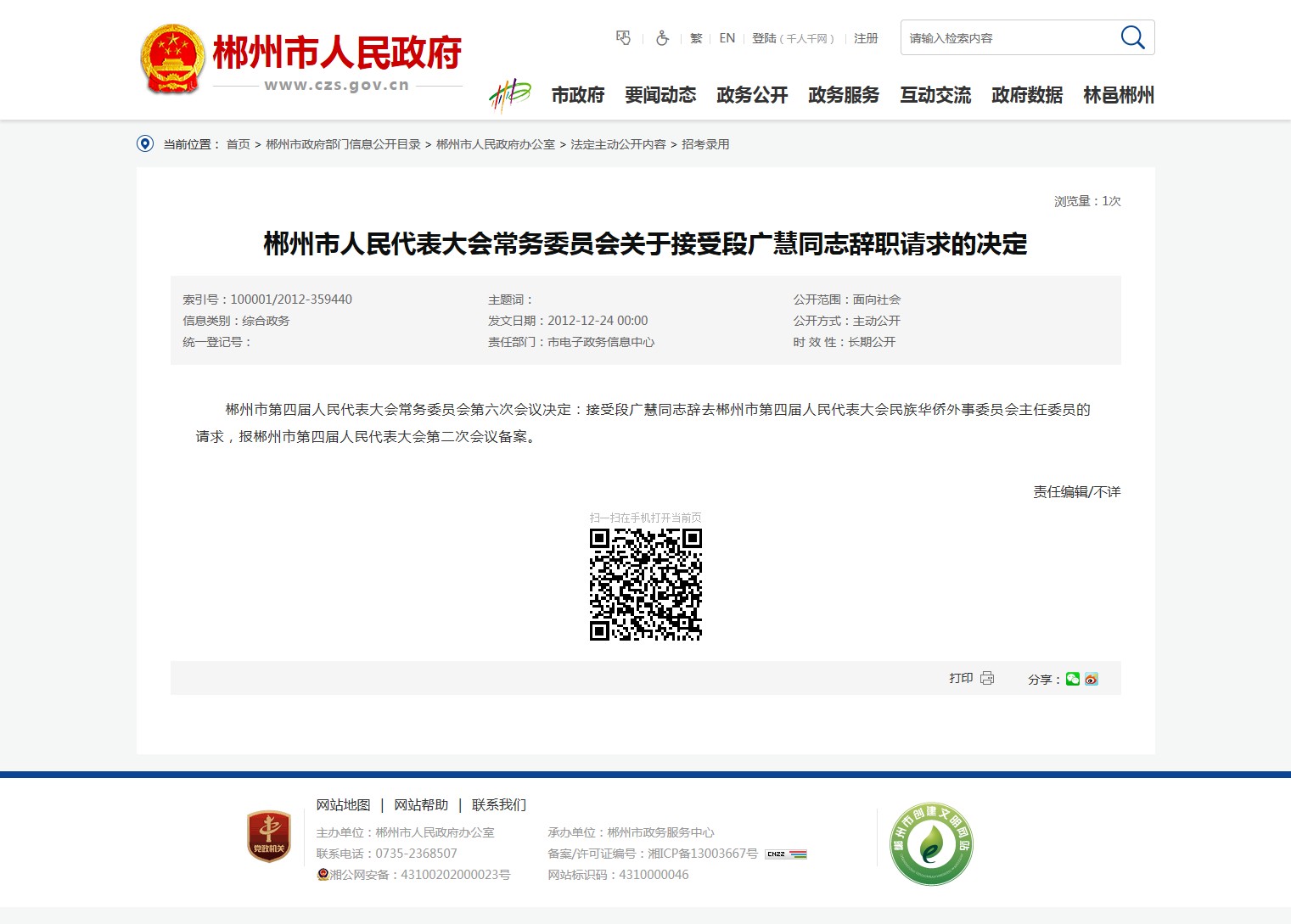This screenshot has height=924, width=1291.
Task: Click the hand-pointer icon in top bar
Action: 623,38
